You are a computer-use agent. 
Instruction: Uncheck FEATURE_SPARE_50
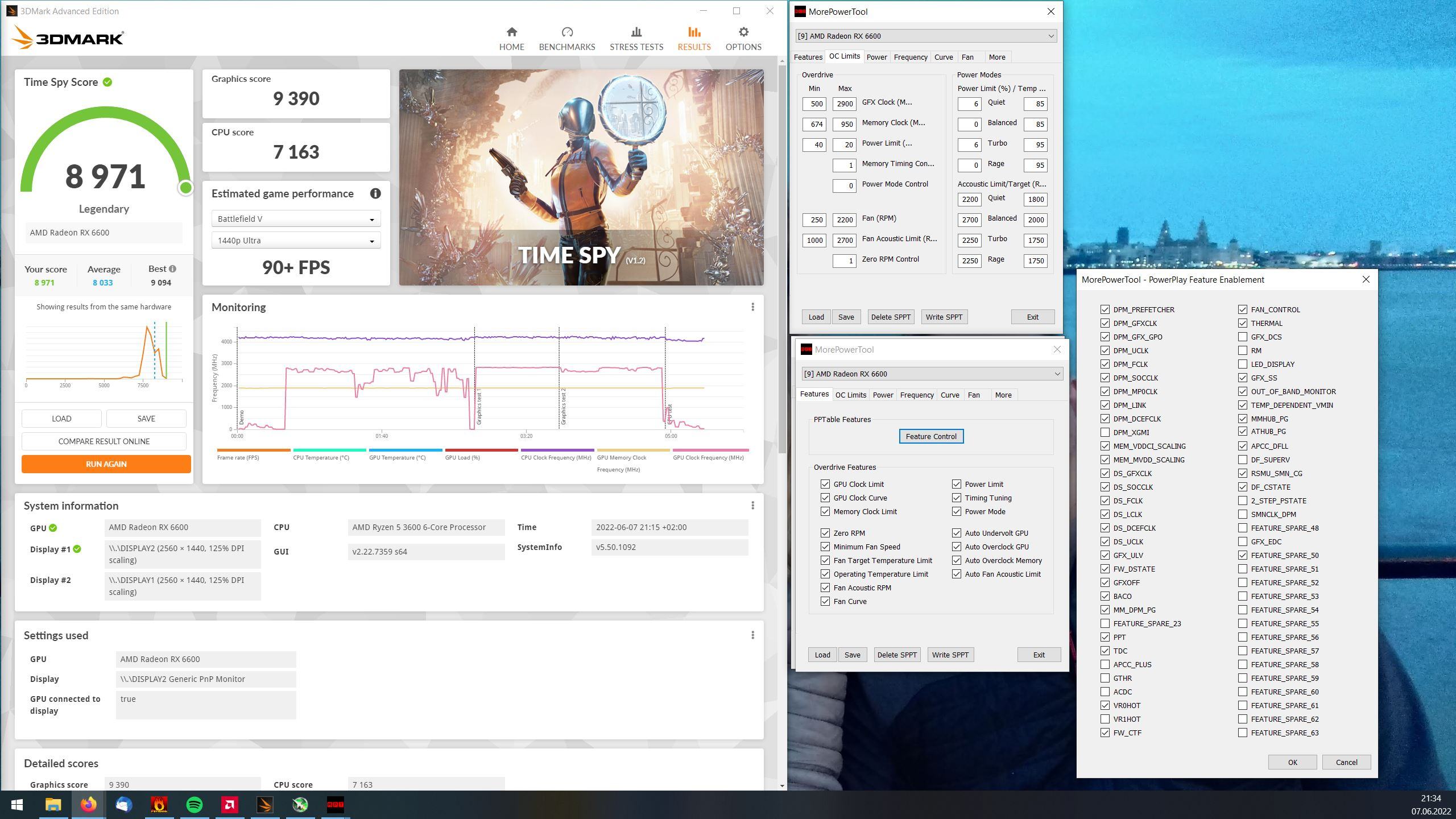pos(1243,555)
